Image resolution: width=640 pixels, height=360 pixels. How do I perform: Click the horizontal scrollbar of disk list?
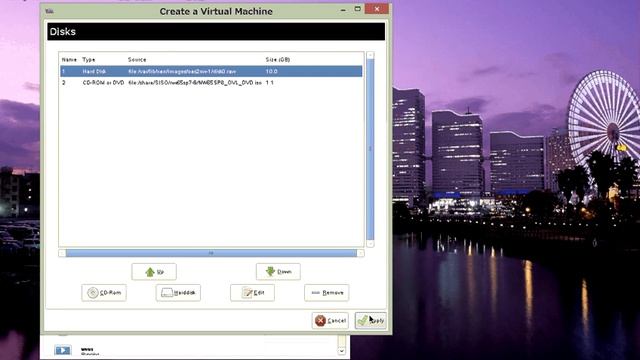[211, 253]
